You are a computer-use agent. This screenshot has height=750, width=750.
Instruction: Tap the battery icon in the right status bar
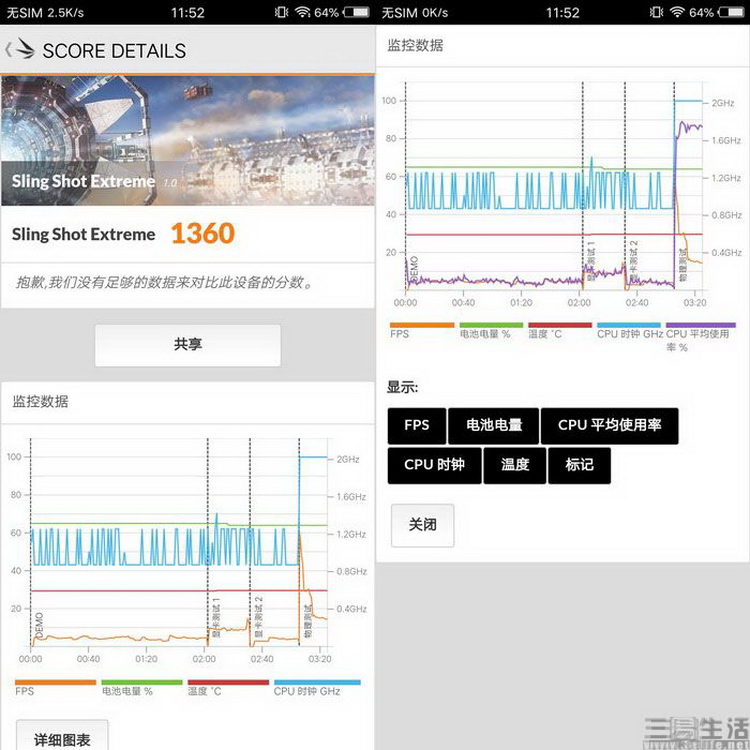pyautogui.click(x=731, y=12)
